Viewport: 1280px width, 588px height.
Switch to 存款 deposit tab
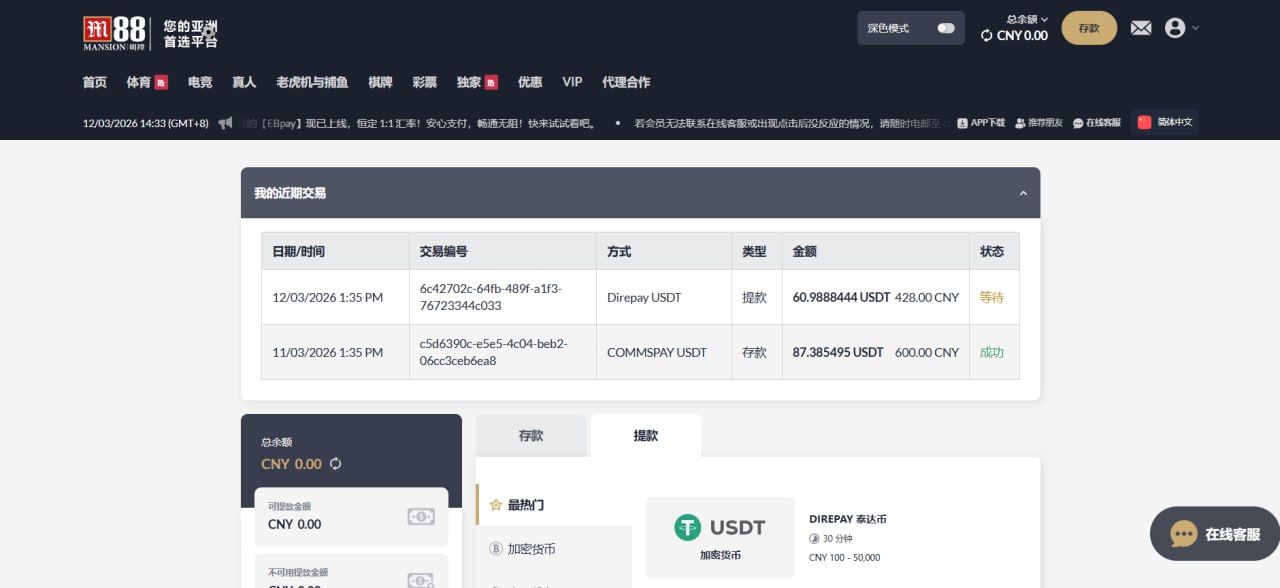[531, 436]
